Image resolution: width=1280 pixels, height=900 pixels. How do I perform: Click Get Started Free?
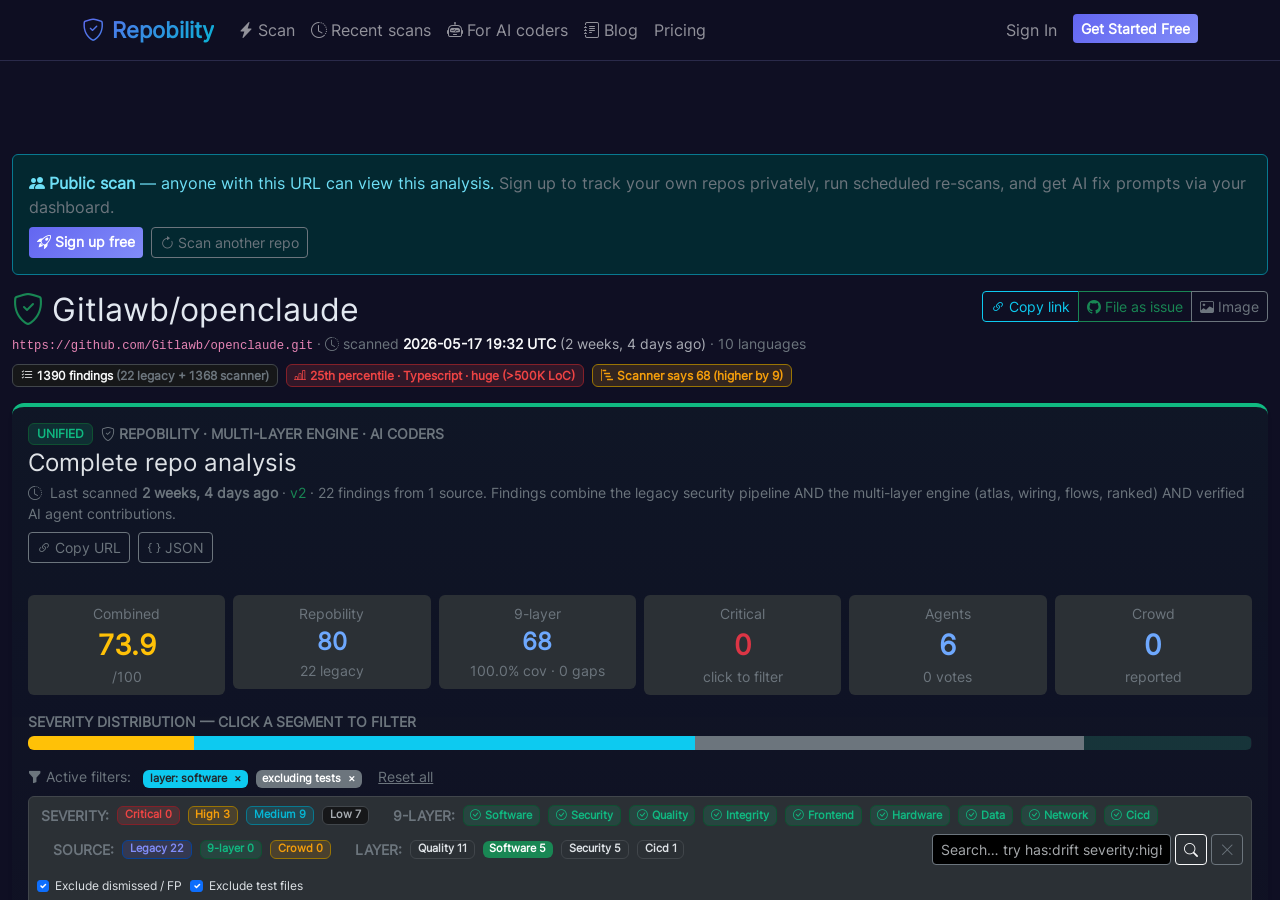tap(1135, 29)
